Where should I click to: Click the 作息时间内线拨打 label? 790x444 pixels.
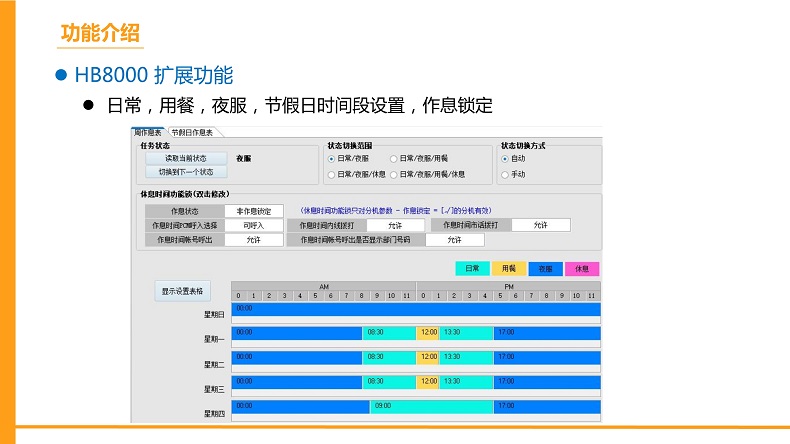tap(327, 225)
